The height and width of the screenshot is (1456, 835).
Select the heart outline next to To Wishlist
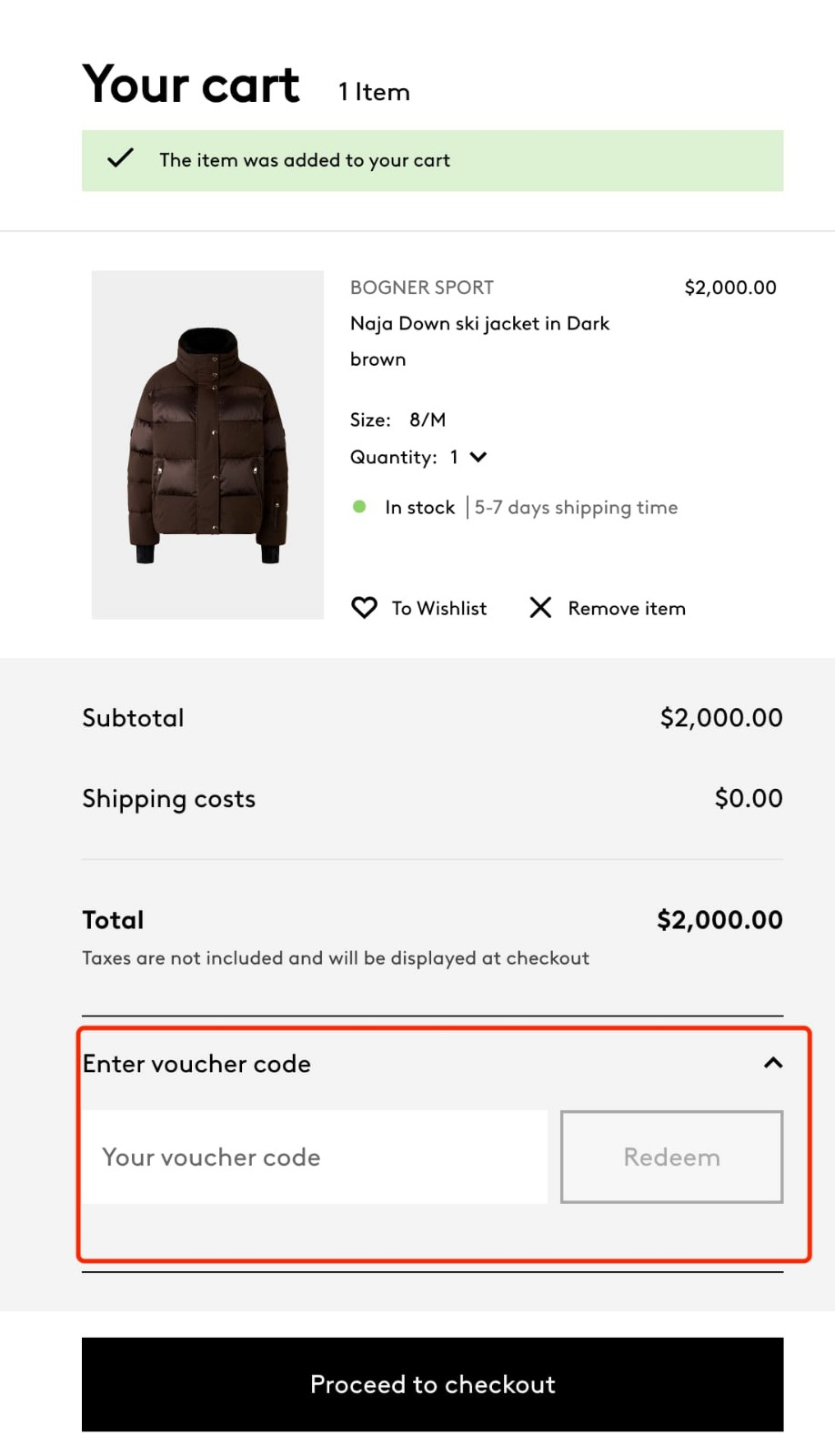364,608
